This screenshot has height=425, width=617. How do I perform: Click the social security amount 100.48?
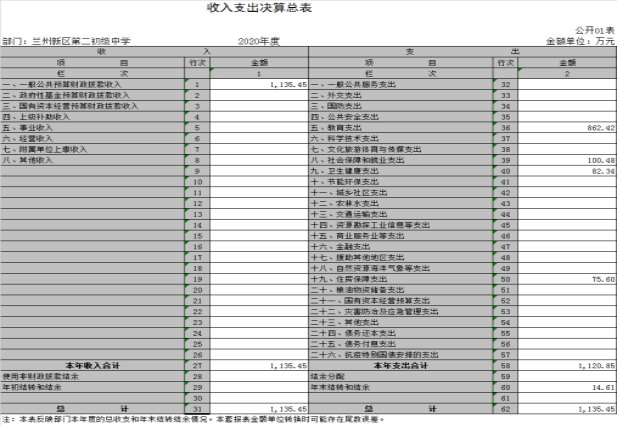coord(594,160)
